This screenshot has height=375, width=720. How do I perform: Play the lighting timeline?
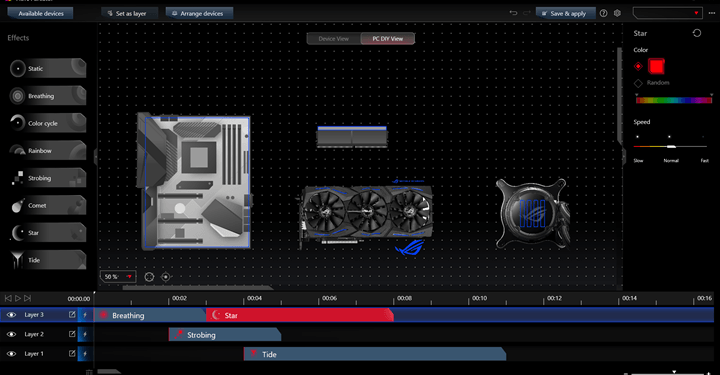18,298
